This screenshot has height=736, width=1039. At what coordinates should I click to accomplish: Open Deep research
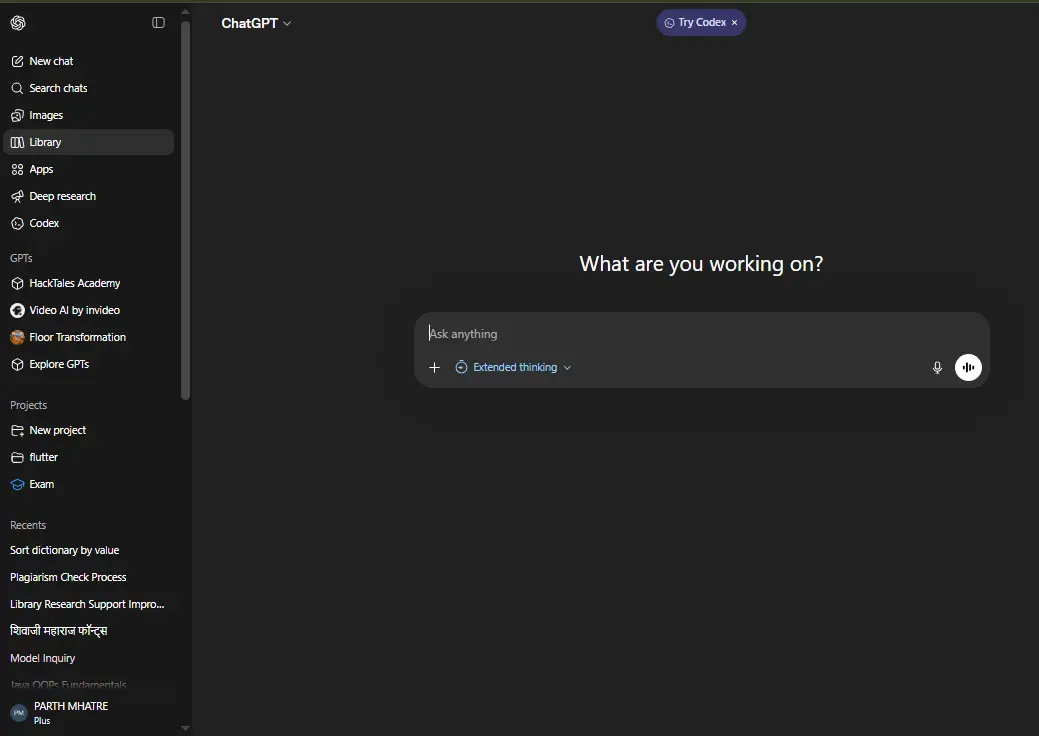88,197
